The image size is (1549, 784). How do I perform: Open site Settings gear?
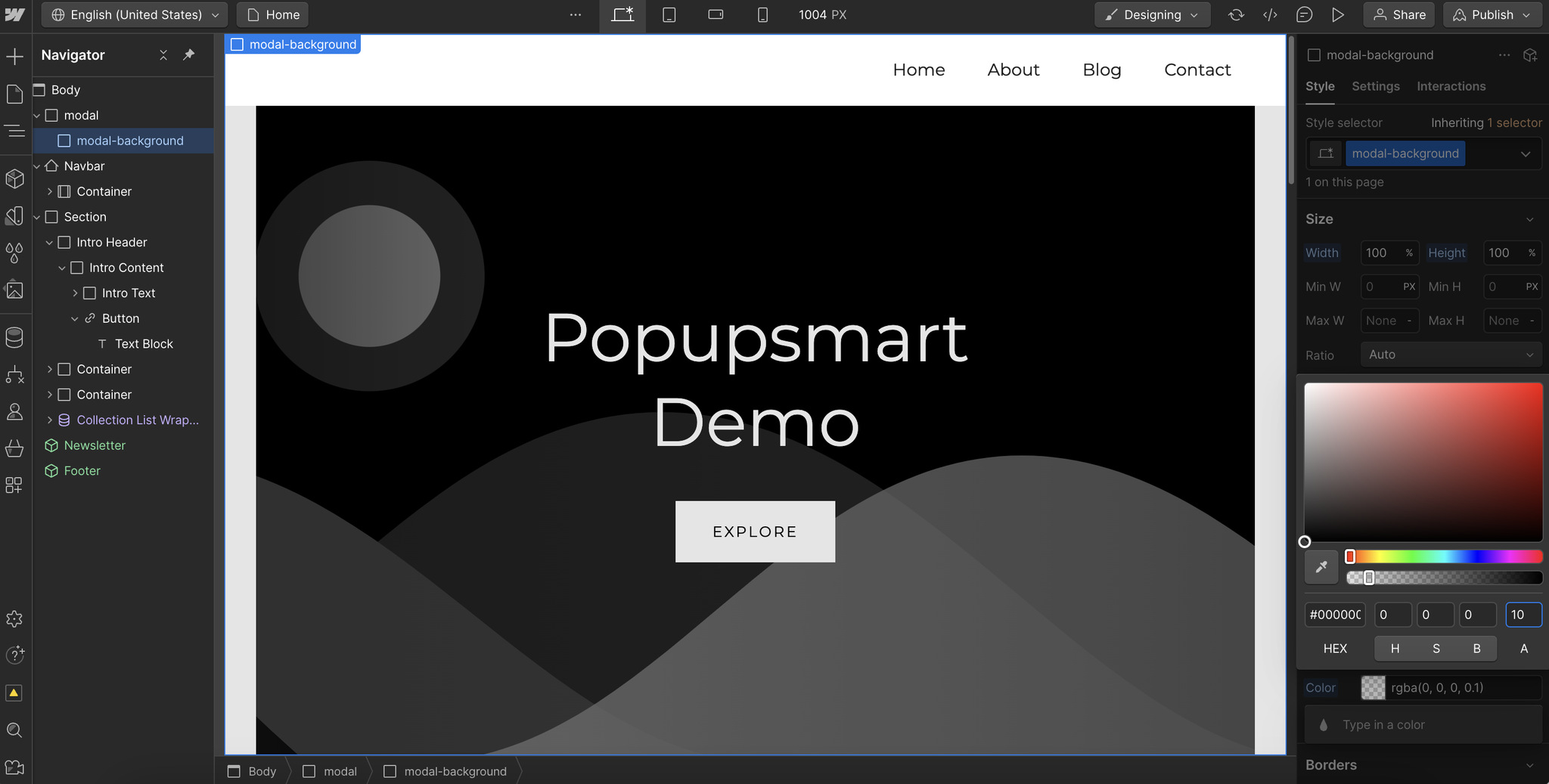point(15,619)
